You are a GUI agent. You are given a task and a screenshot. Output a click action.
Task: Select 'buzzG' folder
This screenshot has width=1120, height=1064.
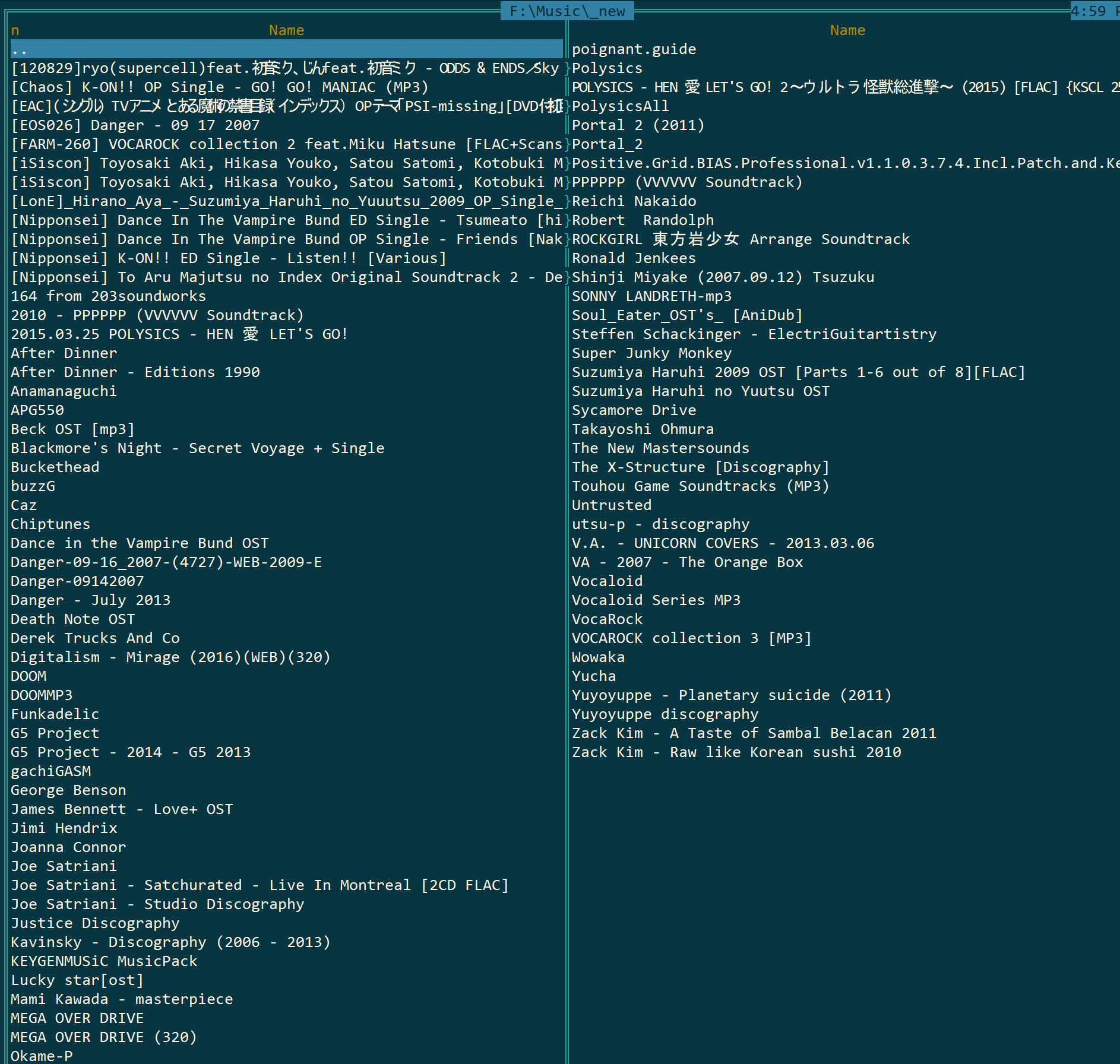click(33, 486)
